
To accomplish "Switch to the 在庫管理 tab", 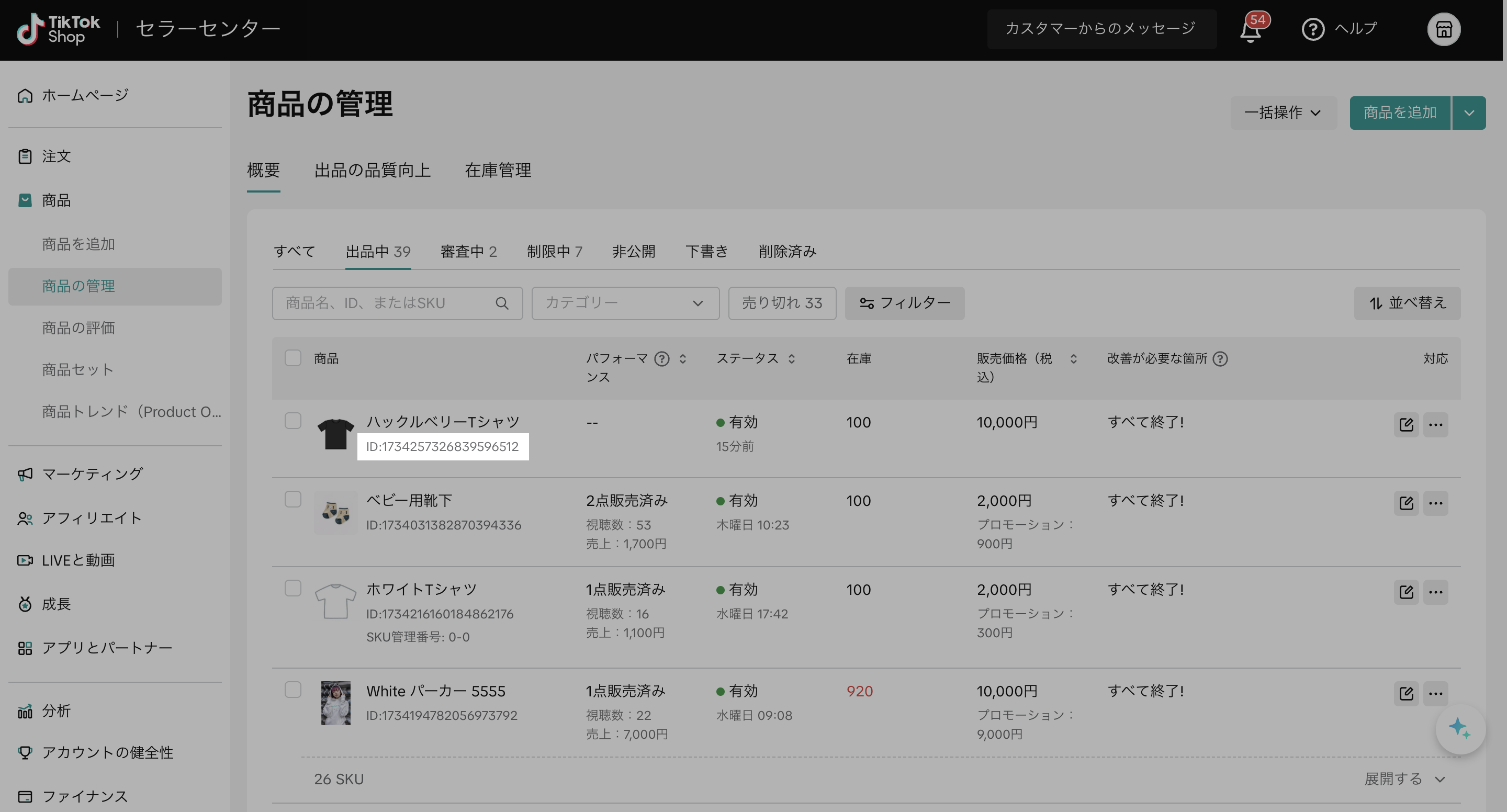I will [x=497, y=170].
